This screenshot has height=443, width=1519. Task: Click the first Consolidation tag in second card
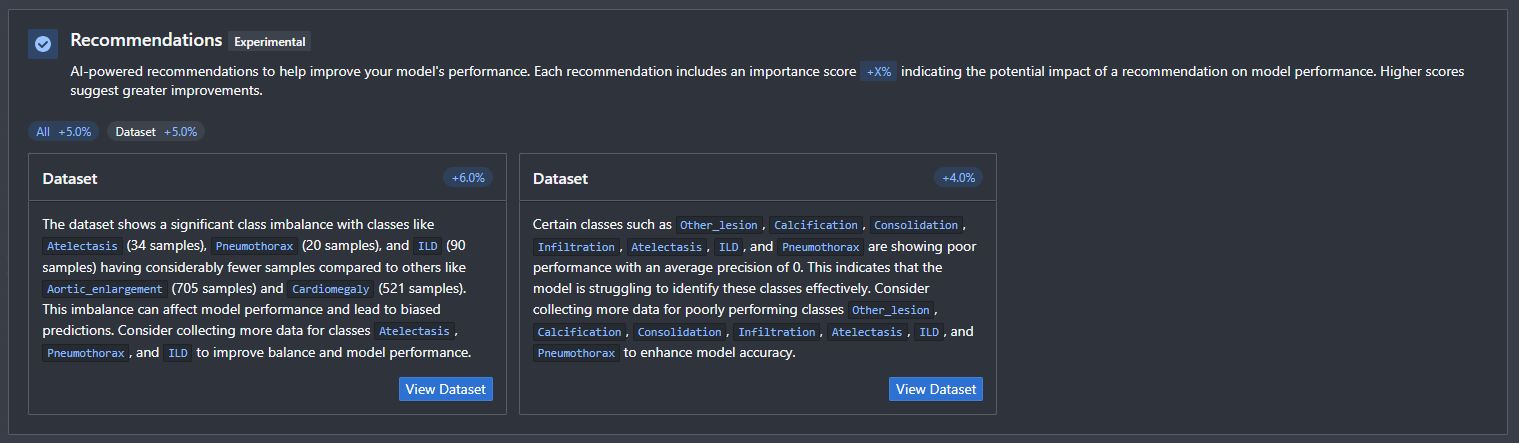click(x=915, y=225)
